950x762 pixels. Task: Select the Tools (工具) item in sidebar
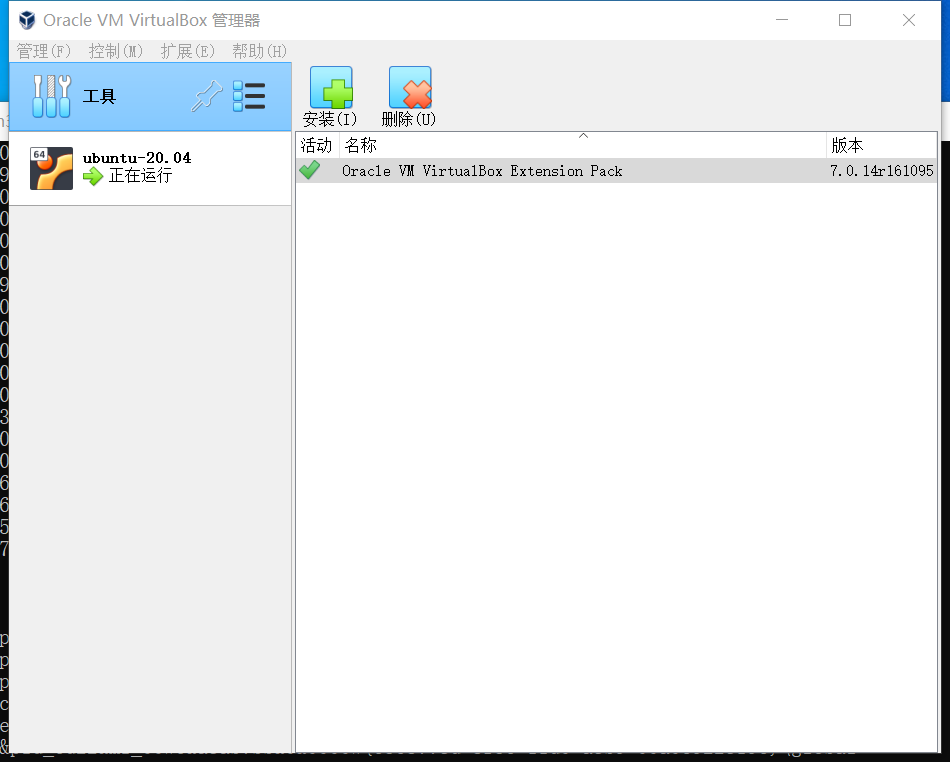pos(150,97)
